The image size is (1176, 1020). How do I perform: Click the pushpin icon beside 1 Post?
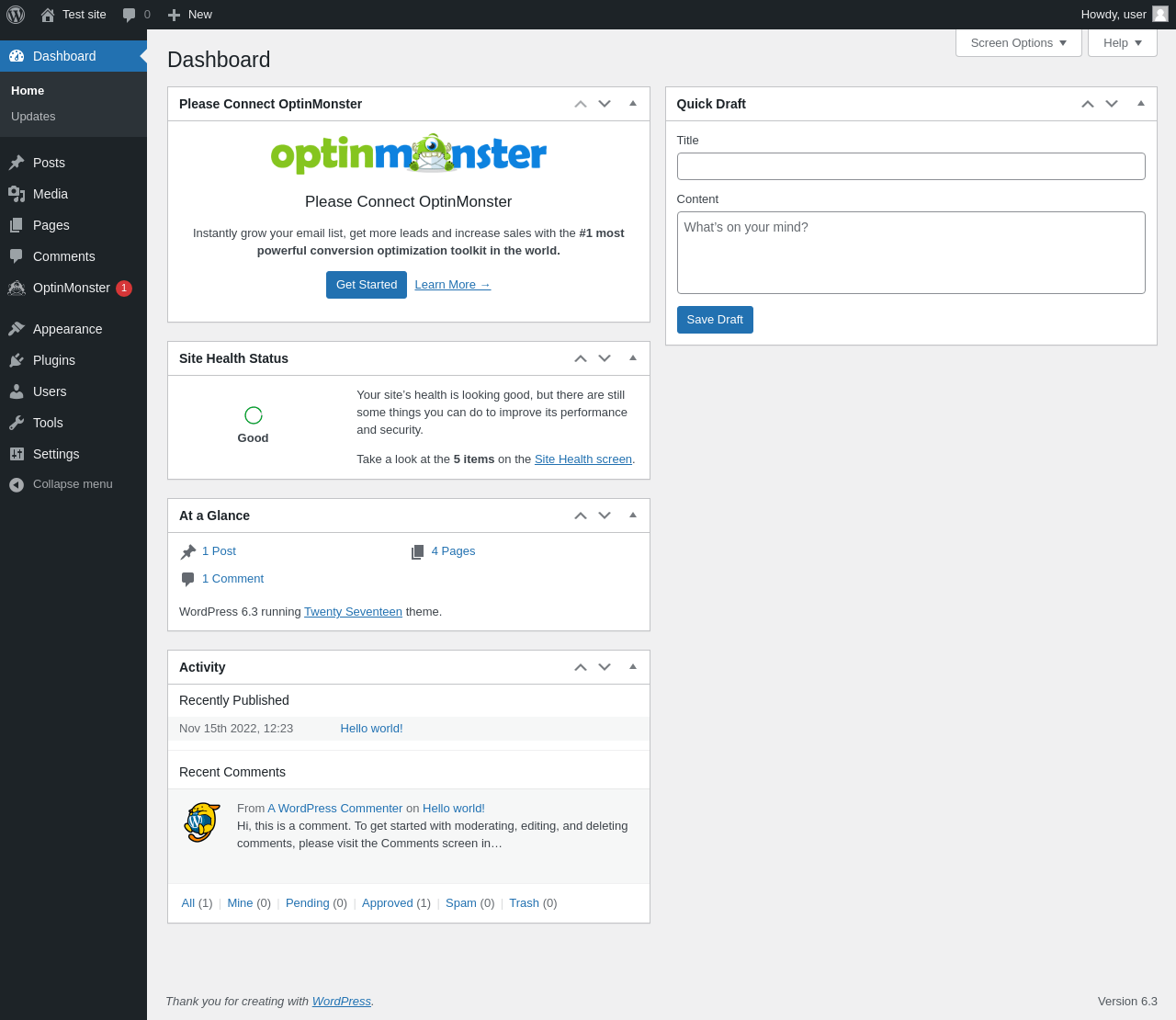tap(188, 551)
